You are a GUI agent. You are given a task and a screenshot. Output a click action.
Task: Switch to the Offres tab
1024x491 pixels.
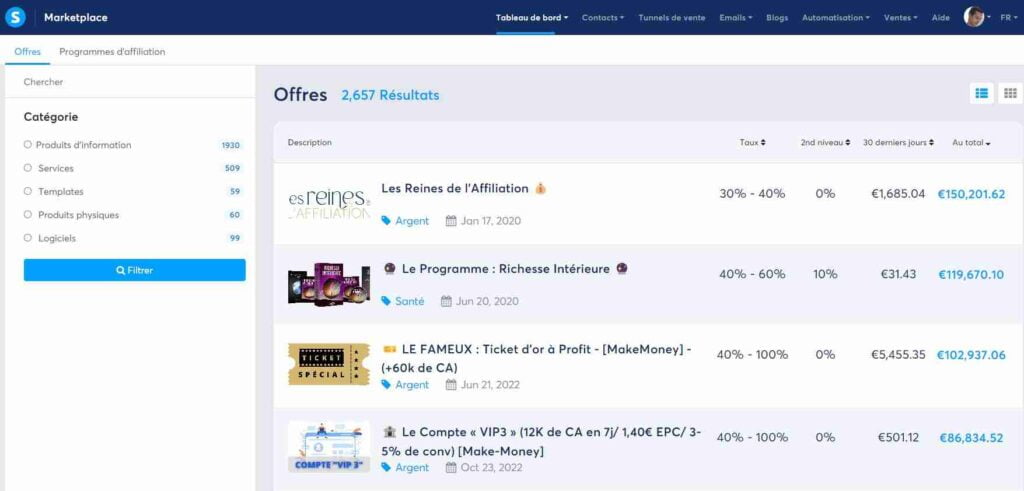[27, 52]
